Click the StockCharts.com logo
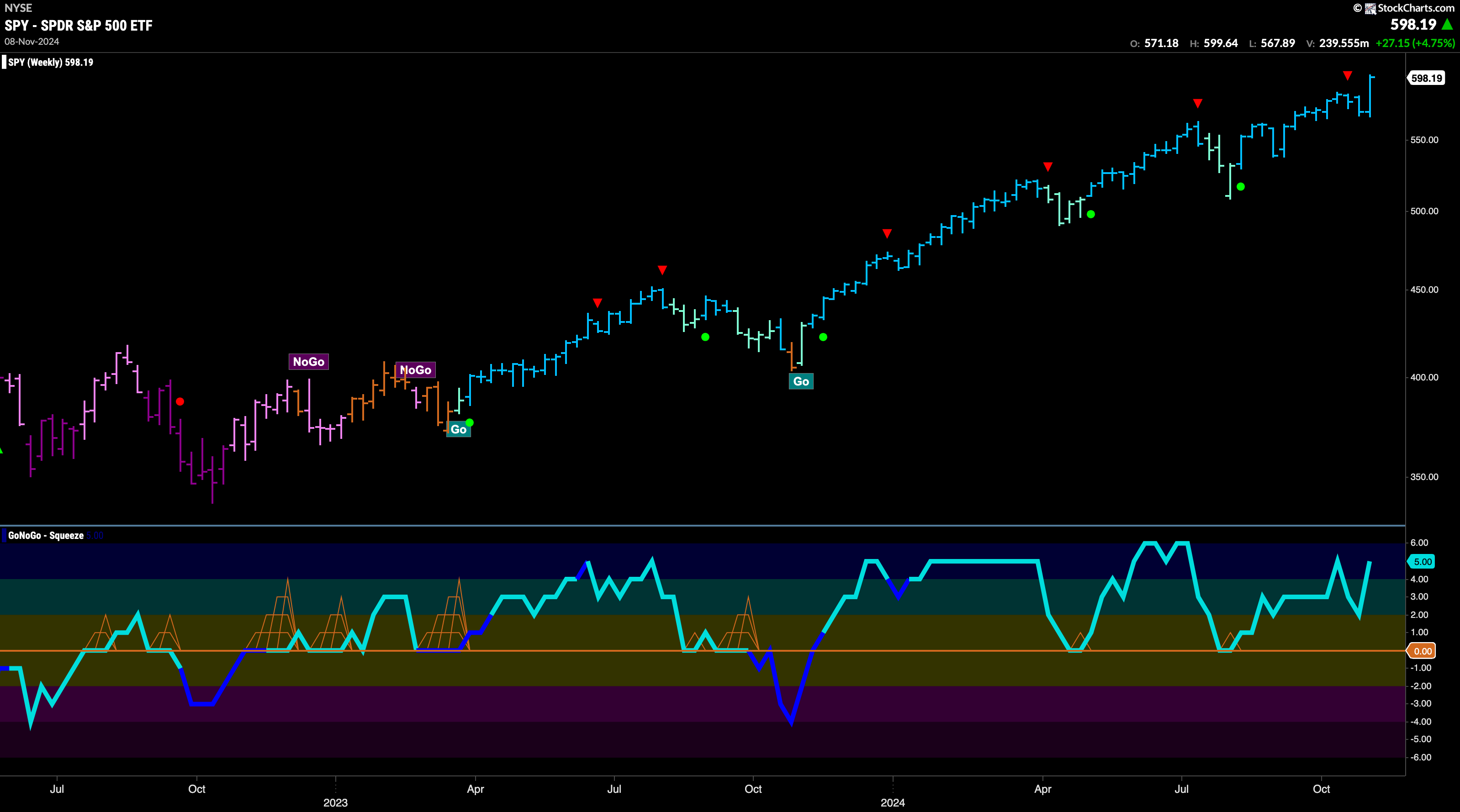The image size is (1460, 812). pos(1409,8)
